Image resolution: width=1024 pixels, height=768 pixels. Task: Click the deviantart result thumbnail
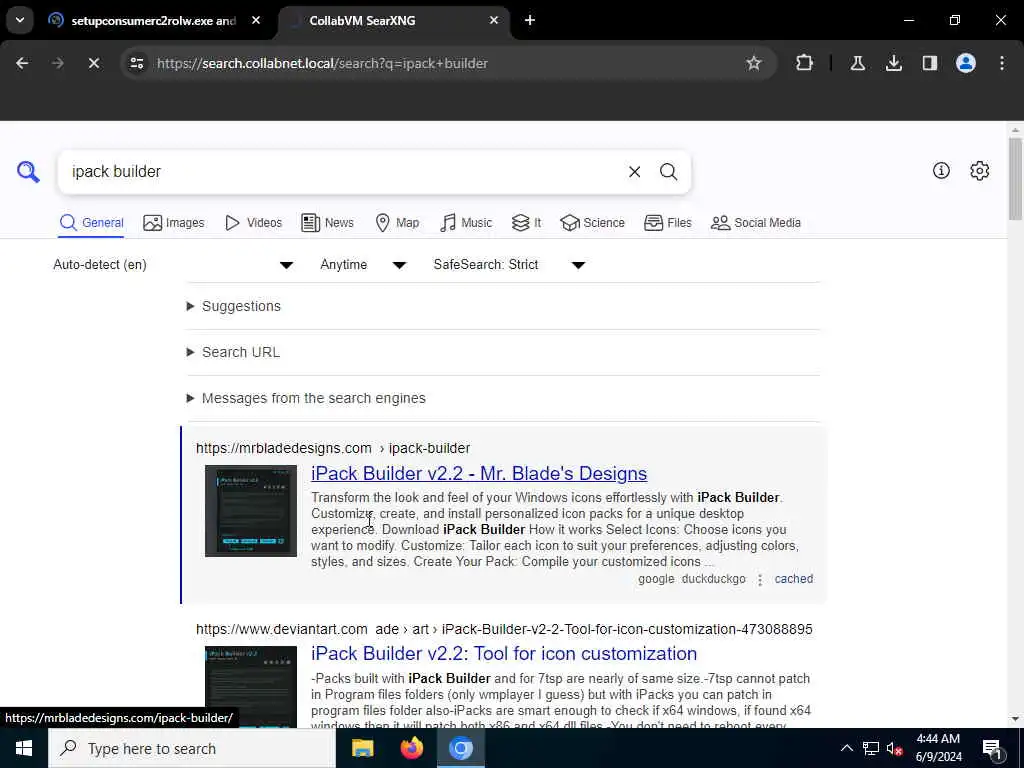pyautogui.click(x=251, y=686)
